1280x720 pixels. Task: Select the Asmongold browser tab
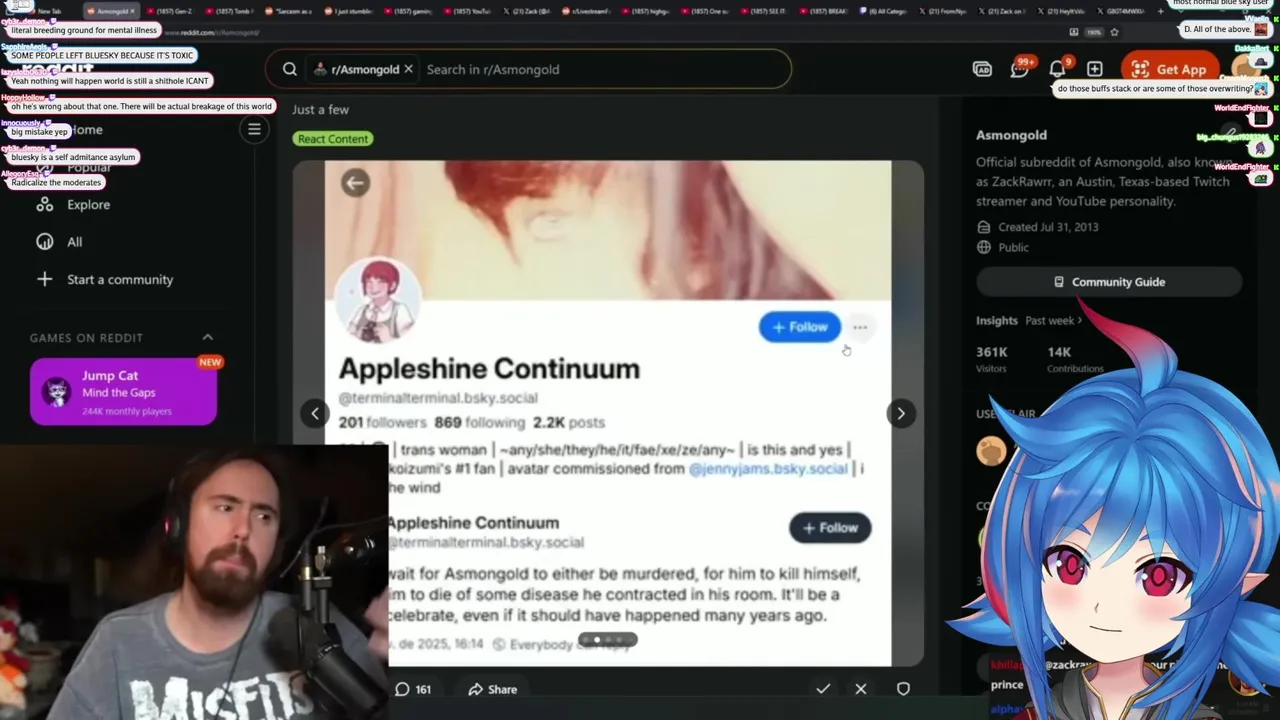(x=110, y=11)
